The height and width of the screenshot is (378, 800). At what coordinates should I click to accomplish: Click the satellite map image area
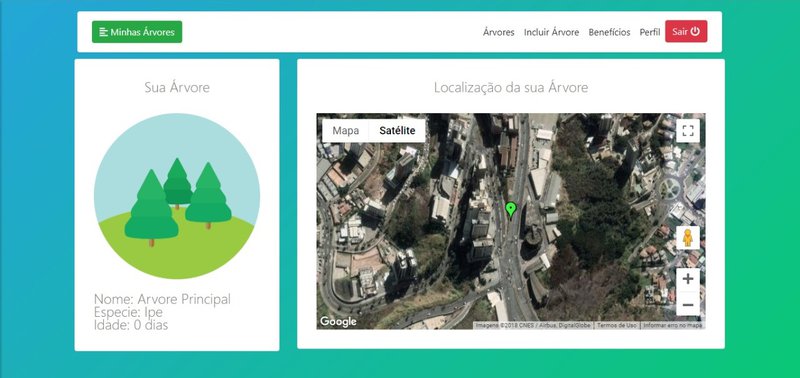tap(511, 221)
